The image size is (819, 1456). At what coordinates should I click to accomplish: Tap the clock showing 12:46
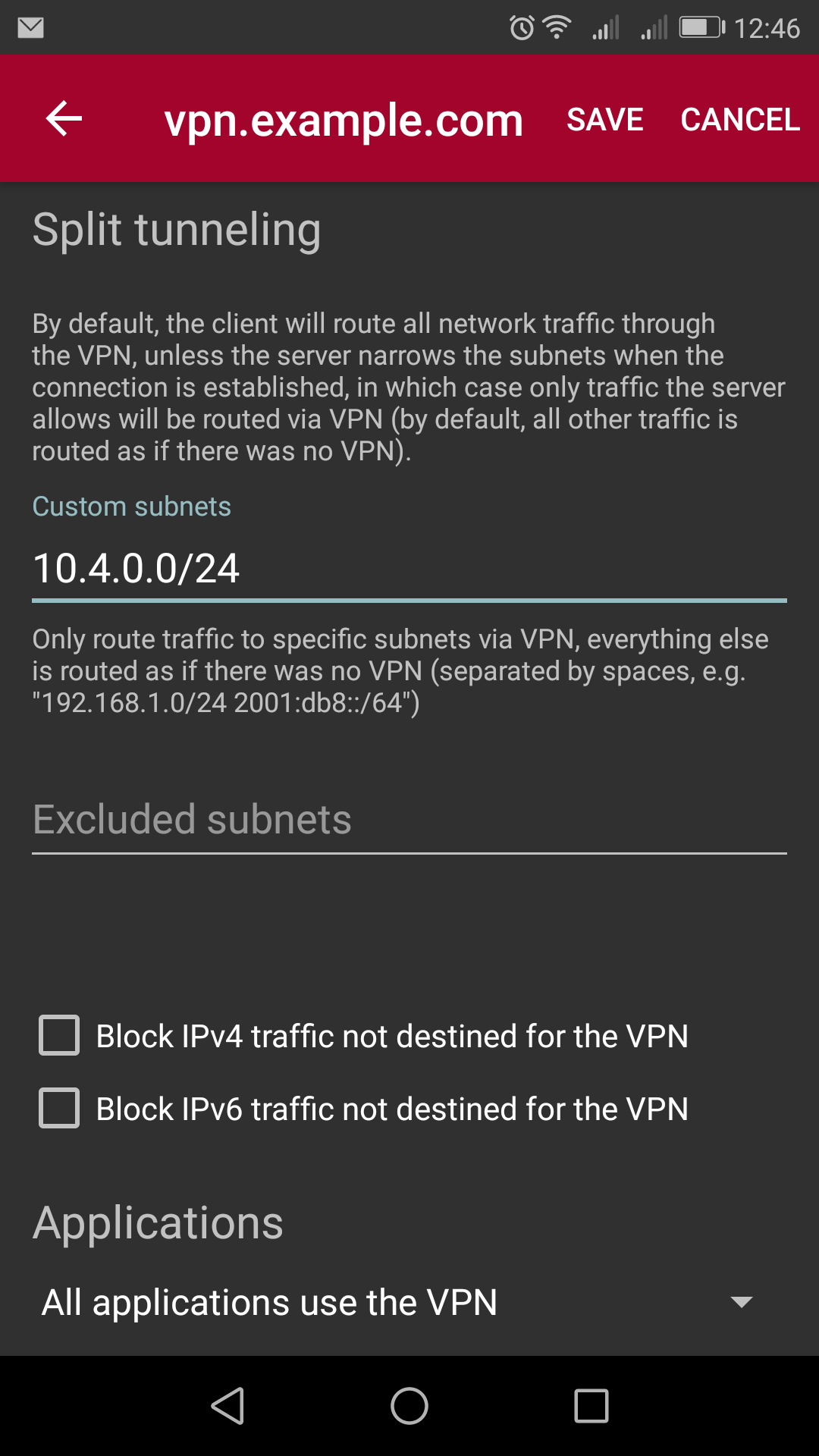point(767,29)
